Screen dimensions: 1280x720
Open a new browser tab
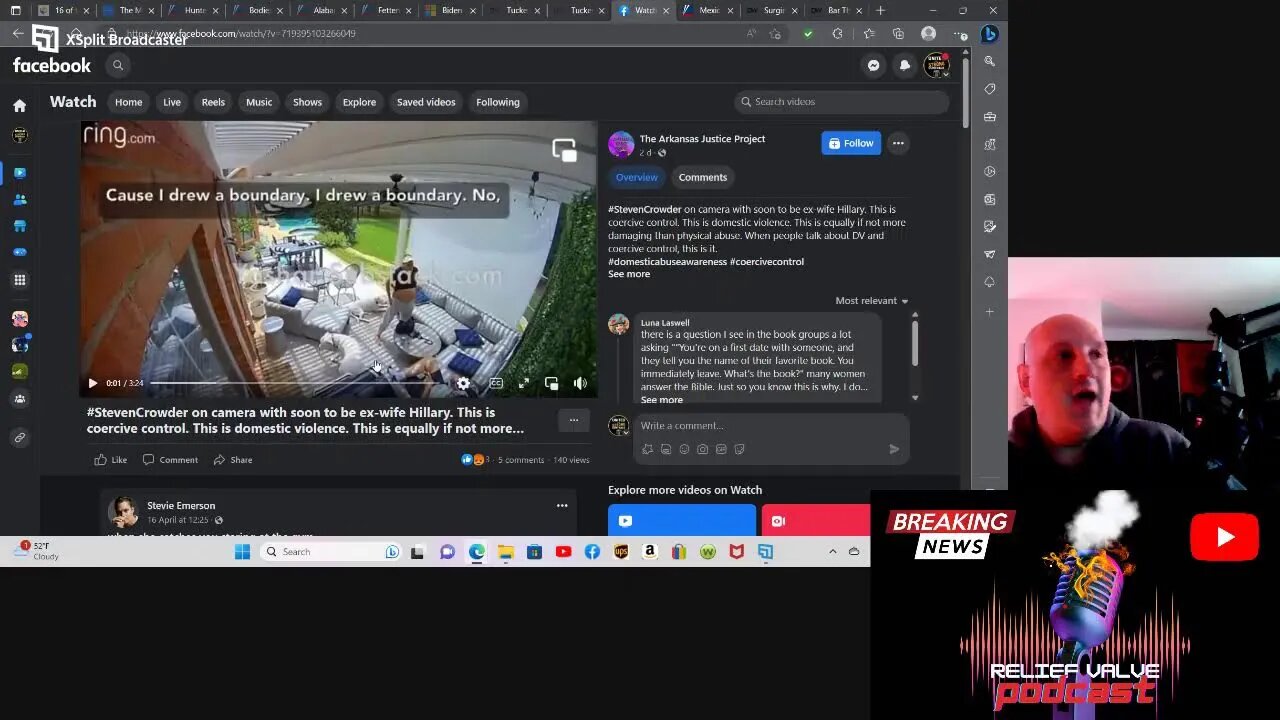click(880, 10)
